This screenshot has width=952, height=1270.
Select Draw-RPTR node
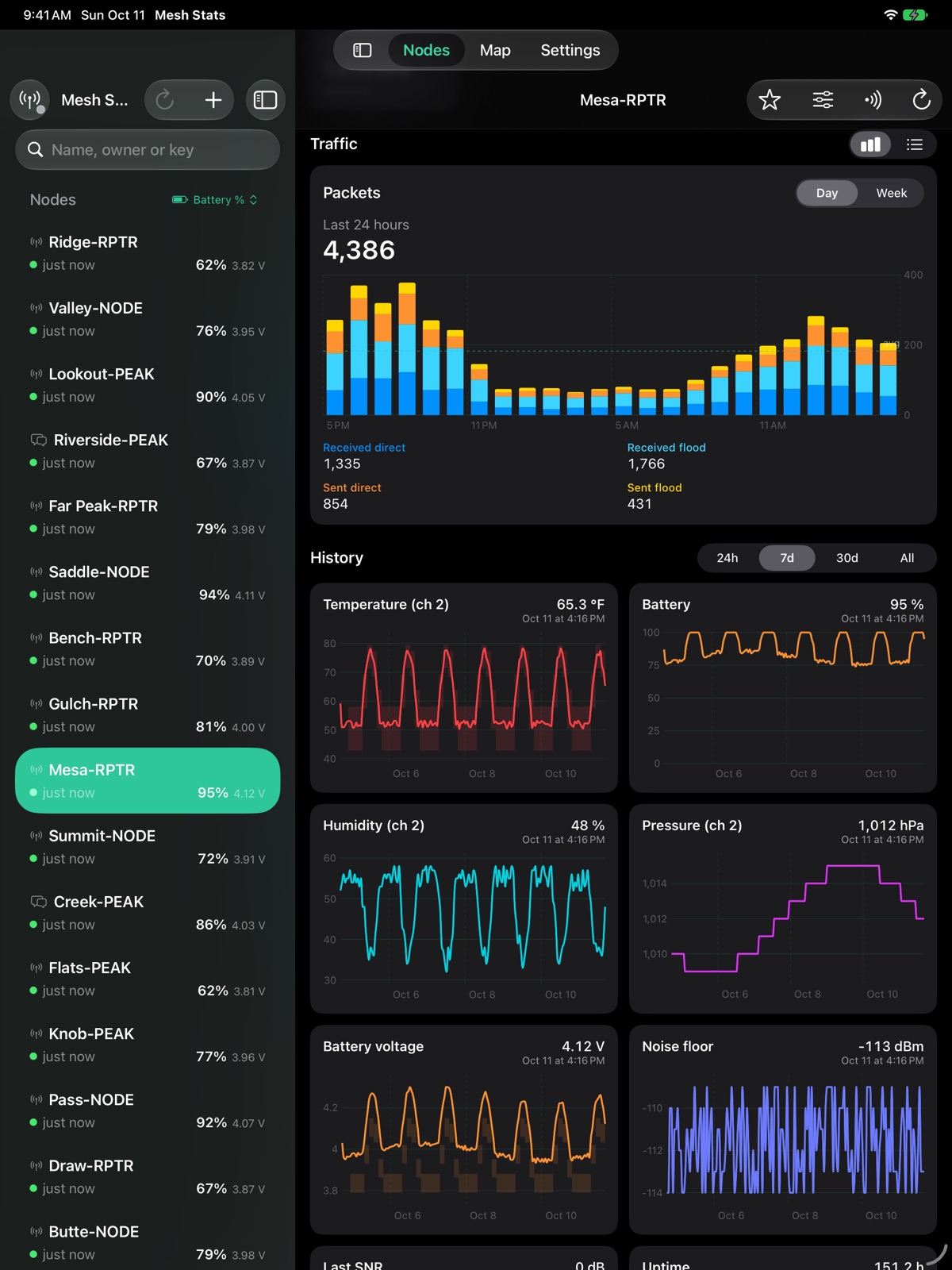[148, 1176]
